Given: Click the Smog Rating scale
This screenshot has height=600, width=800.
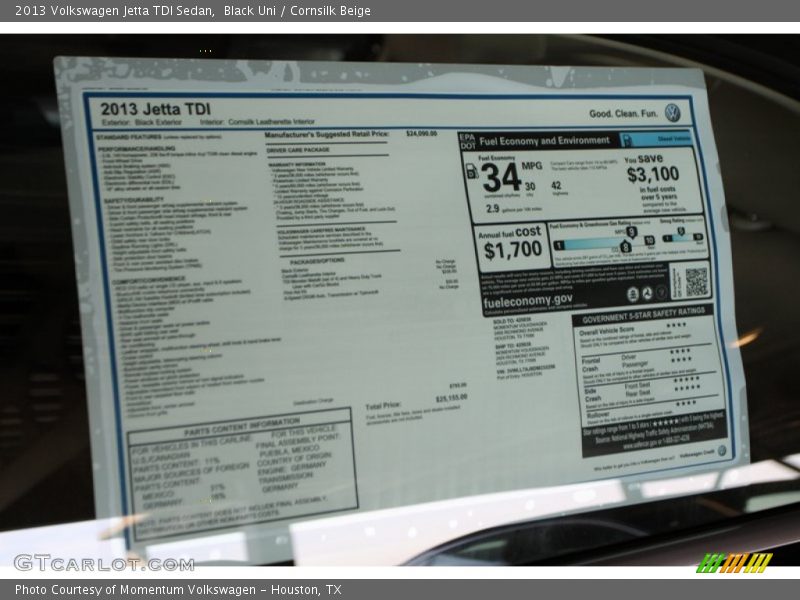Looking at the screenshot, I should point(682,237).
